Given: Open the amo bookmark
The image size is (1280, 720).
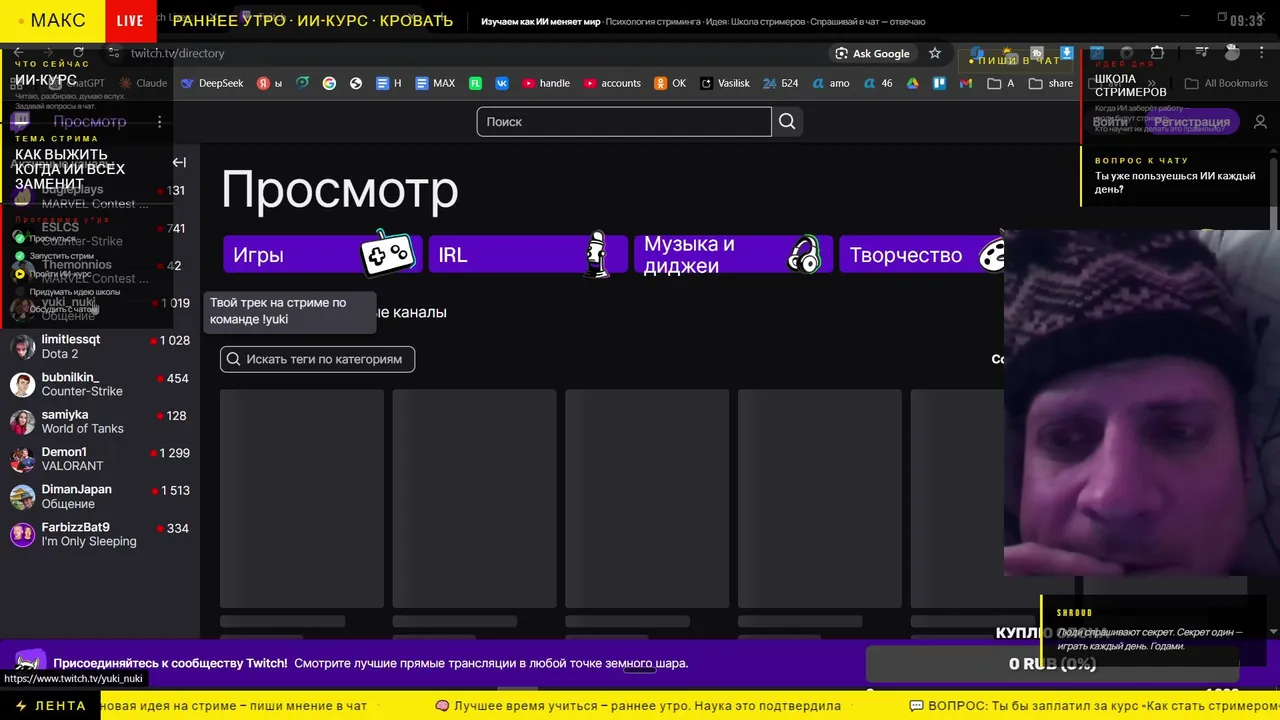Looking at the screenshot, I should click(x=830, y=83).
